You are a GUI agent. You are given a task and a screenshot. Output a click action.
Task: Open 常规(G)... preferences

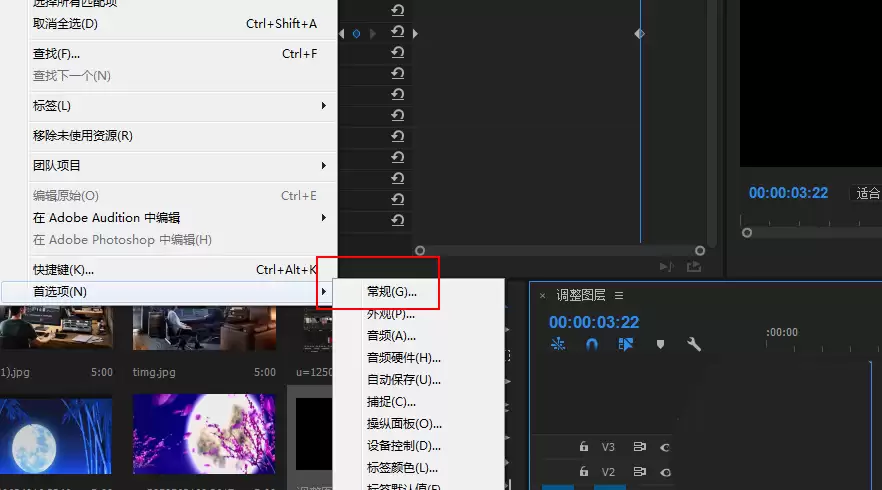tap(418, 292)
